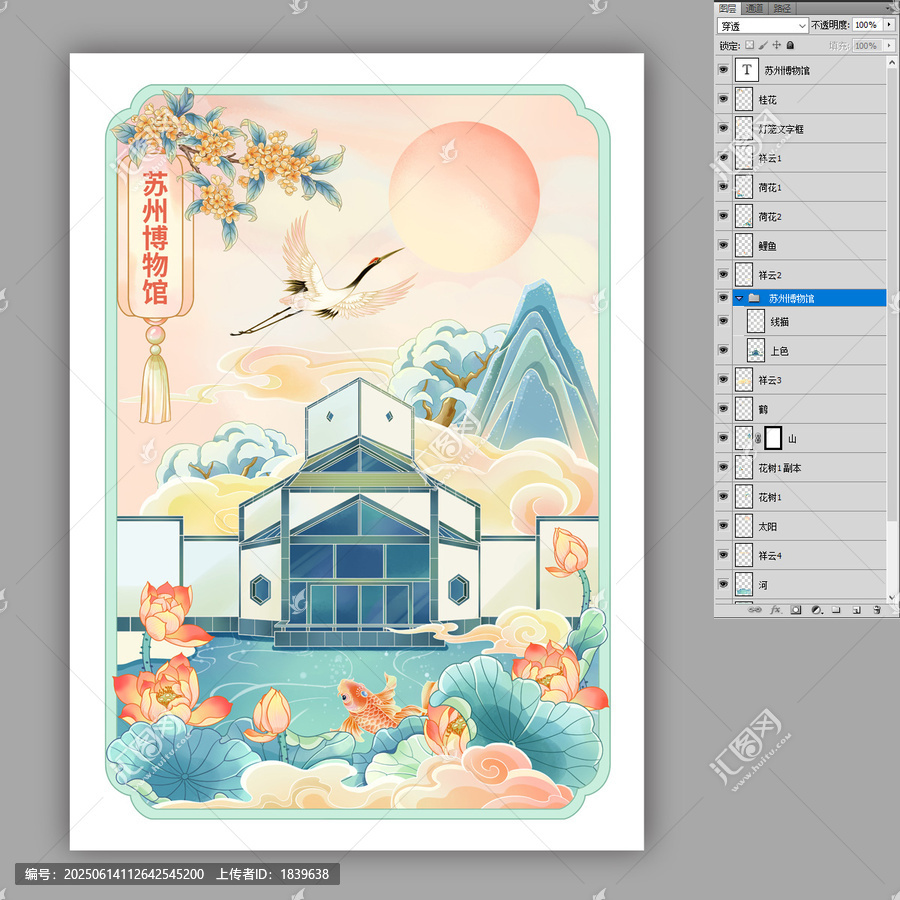Click the T icon of the text layer
This screenshot has width=900, height=900.
746,70
